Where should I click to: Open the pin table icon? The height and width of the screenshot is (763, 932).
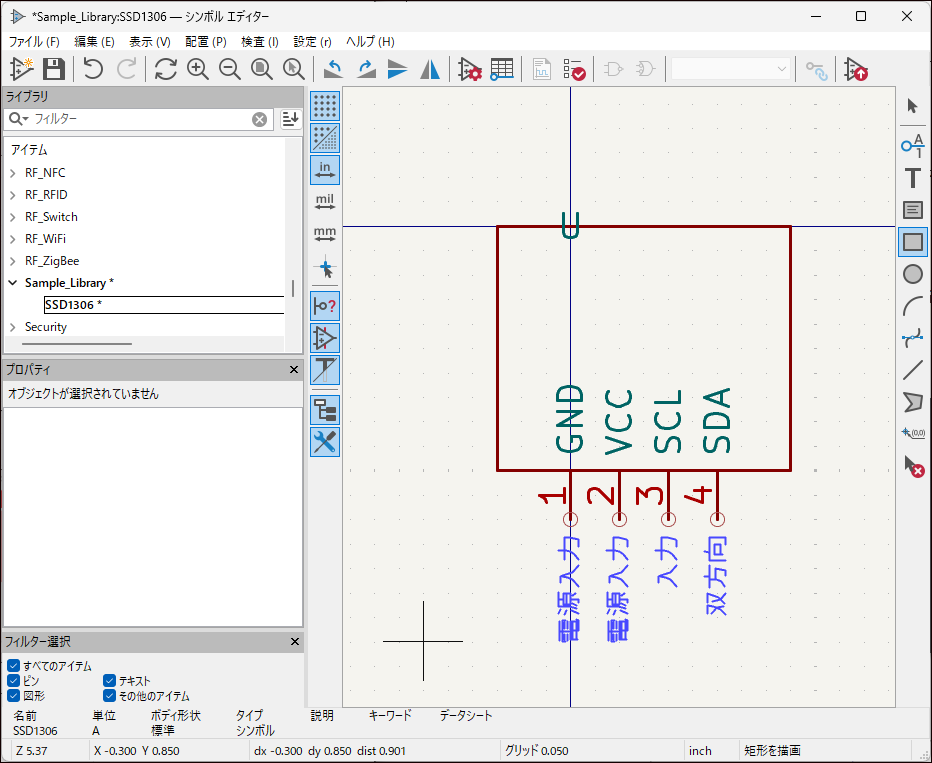pyautogui.click(x=501, y=69)
